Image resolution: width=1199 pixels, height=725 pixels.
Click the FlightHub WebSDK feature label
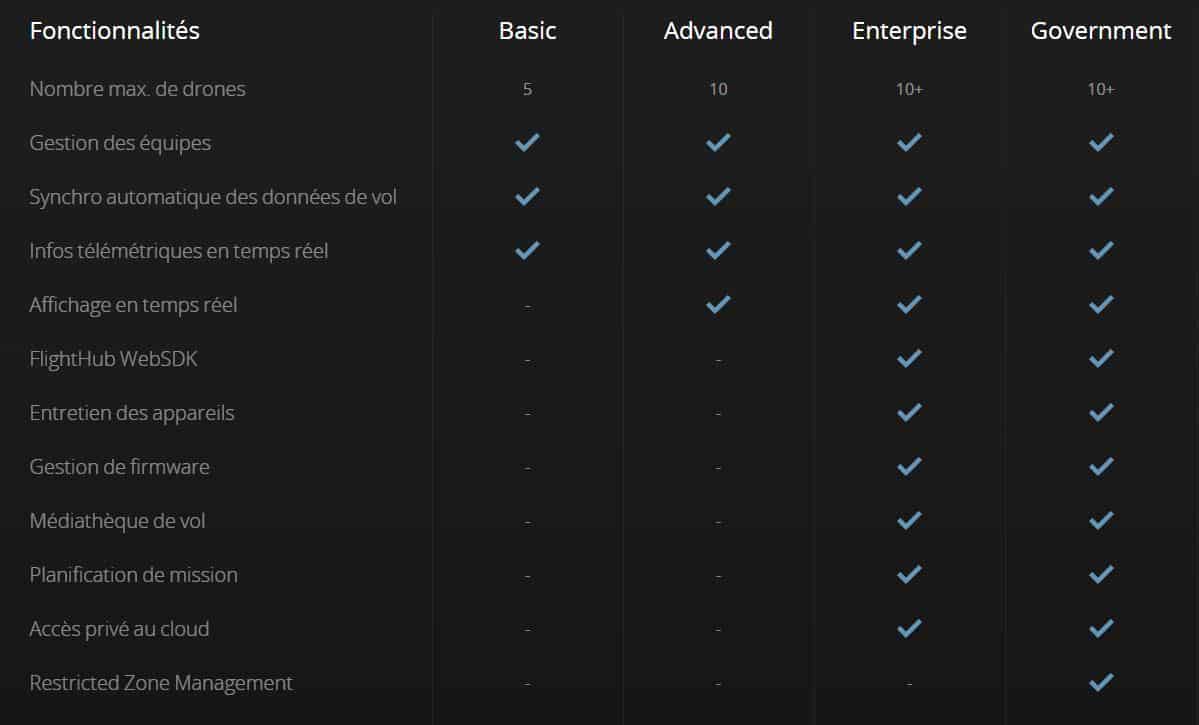point(113,359)
